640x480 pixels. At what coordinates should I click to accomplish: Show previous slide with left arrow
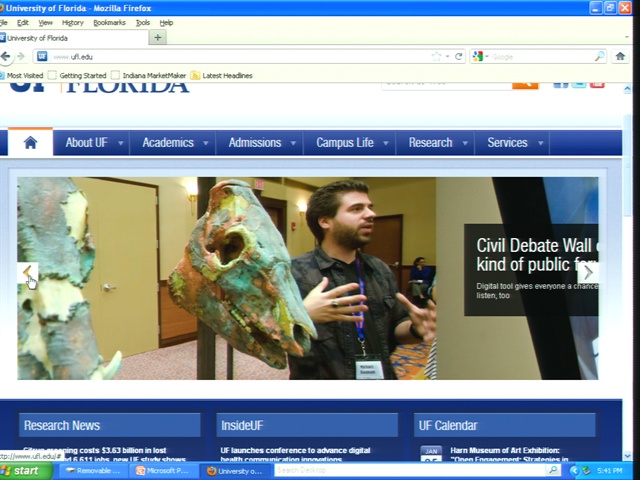28,273
